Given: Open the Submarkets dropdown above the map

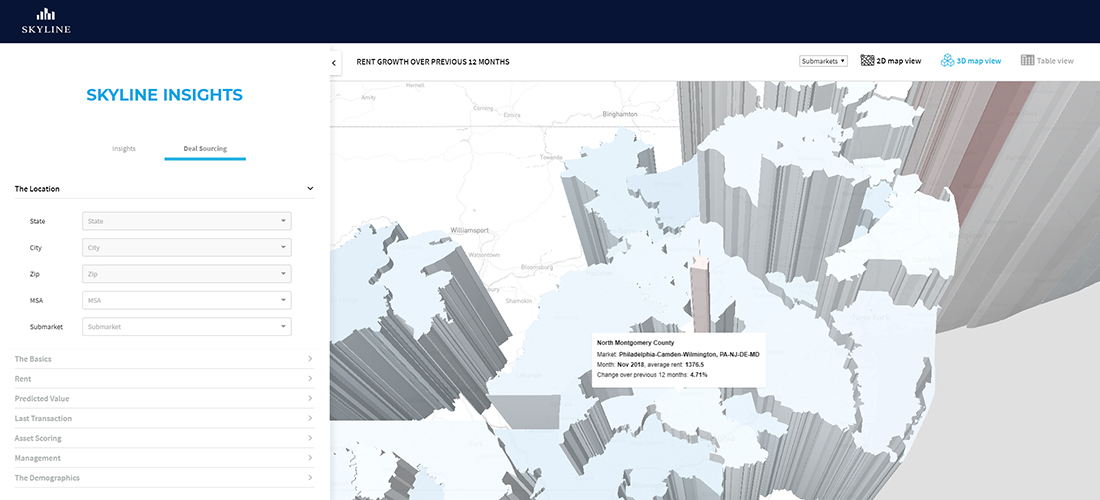Looking at the screenshot, I should [823, 61].
